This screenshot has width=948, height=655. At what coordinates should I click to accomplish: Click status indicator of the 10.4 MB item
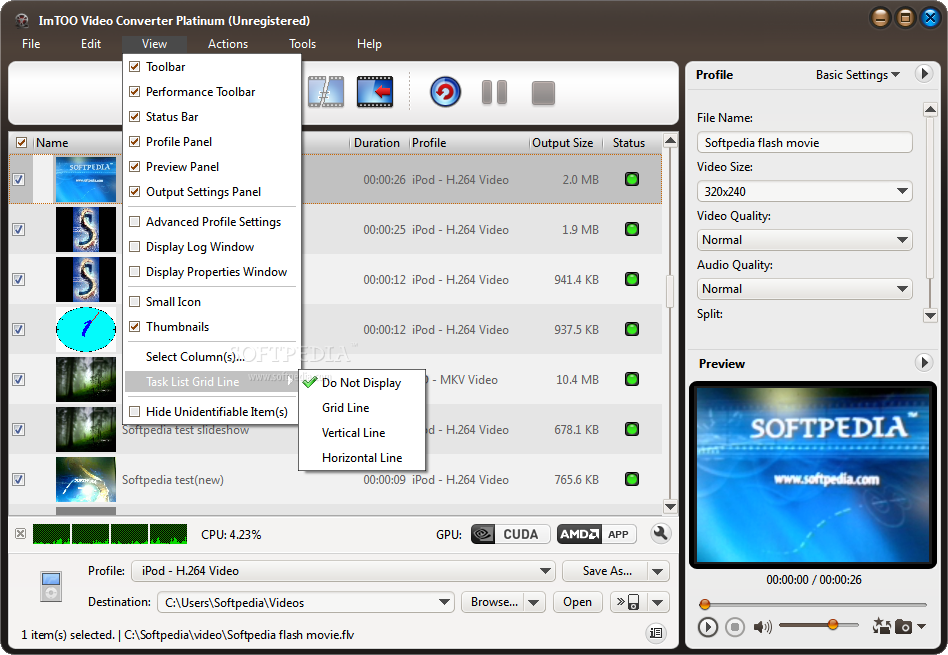click(632, 379)
